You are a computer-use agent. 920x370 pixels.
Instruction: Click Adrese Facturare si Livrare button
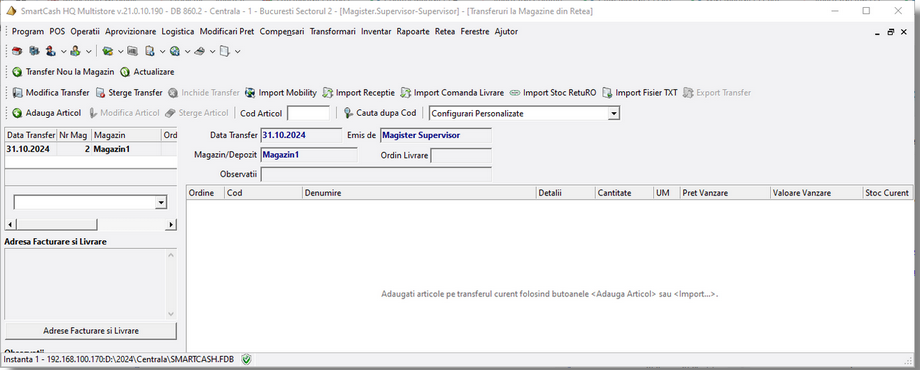point(91,331)
